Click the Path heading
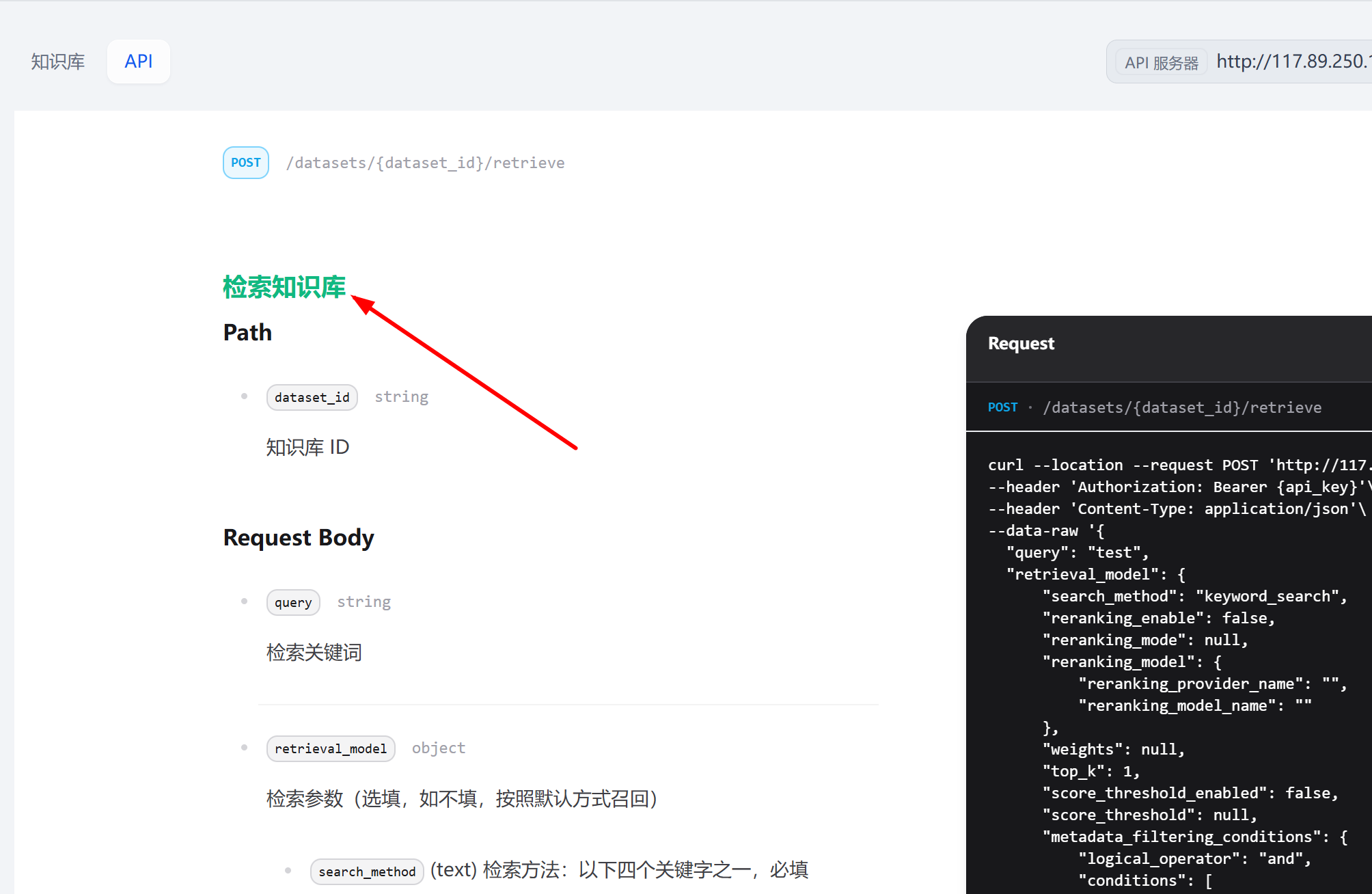Viewport: 1372px width, 894px height. coord(247,332)
